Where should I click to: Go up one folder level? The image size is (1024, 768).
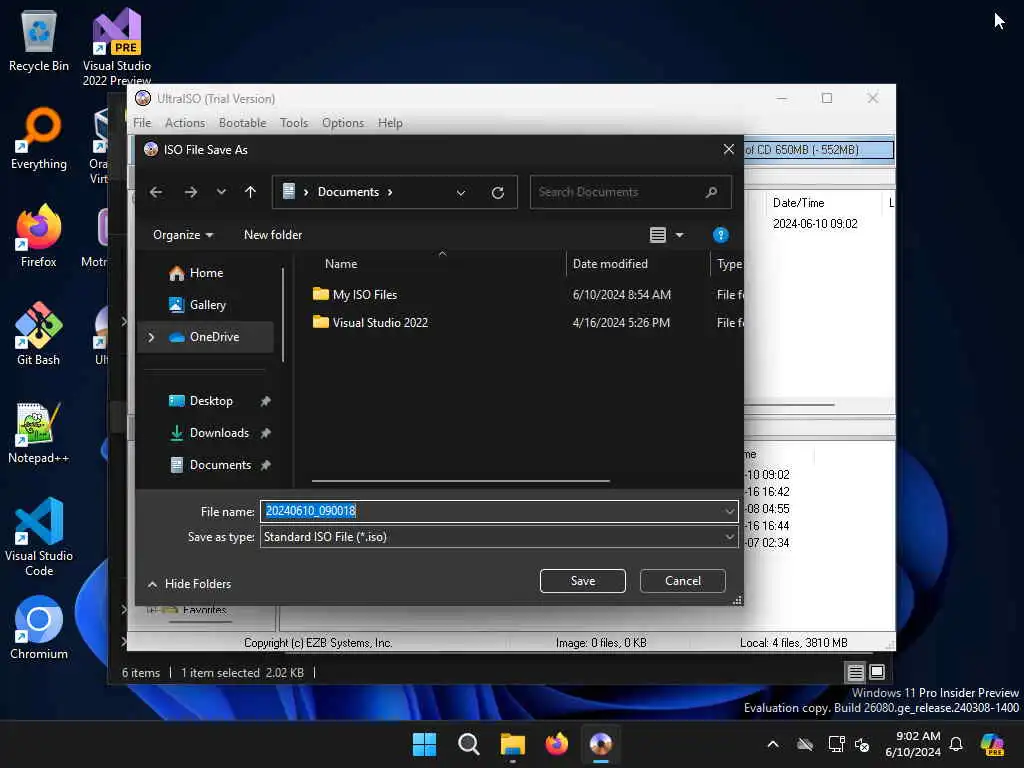pos(250,192)
